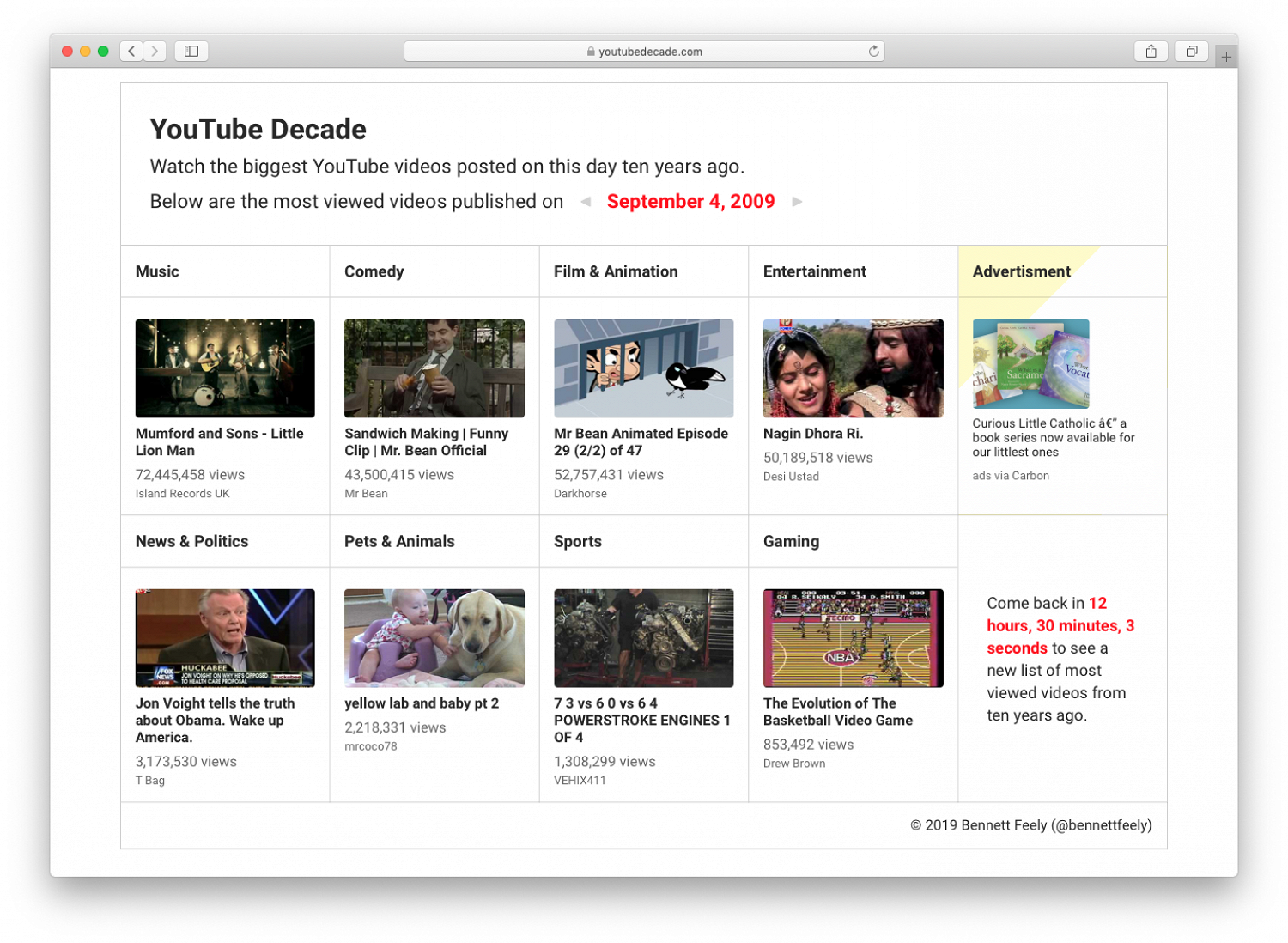The width and height of the screenshot is (1288, 943).
Task: Click the Curious Little Catholic ad text
Action: pos(1054,438)
